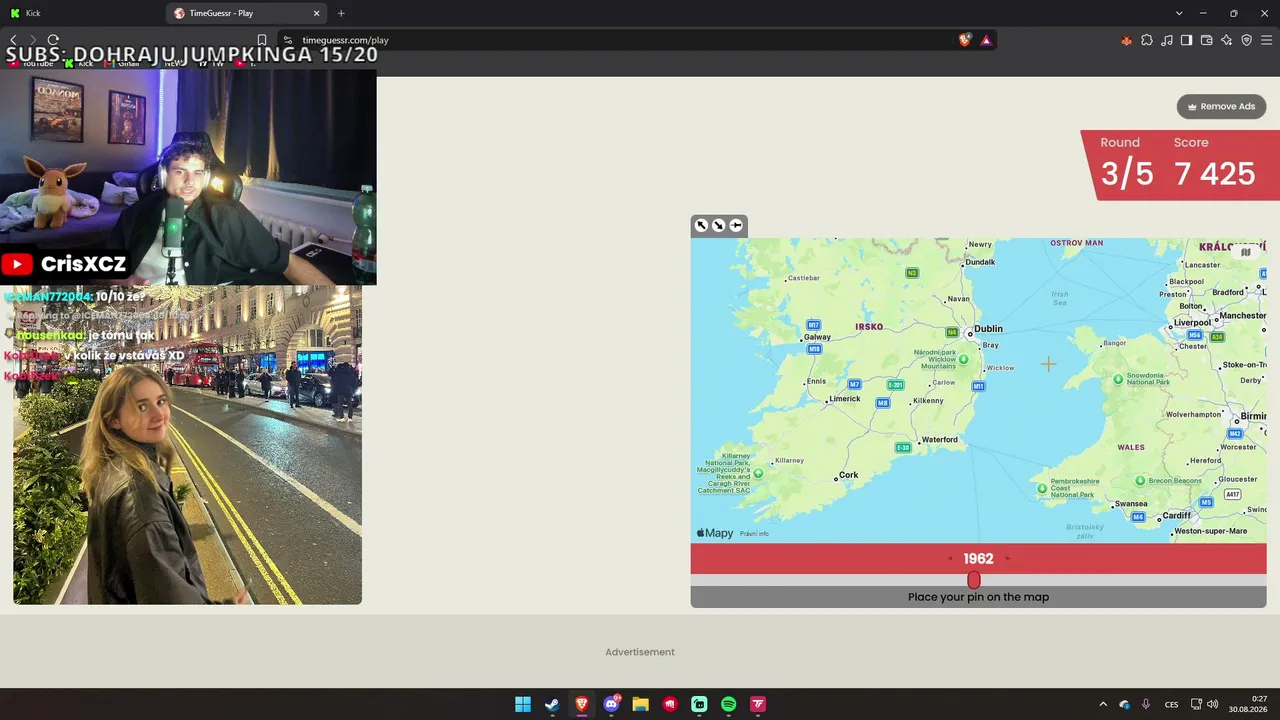
Task: Click the Snowdonia National Park marker
Action: click(x=1118, y=379)
